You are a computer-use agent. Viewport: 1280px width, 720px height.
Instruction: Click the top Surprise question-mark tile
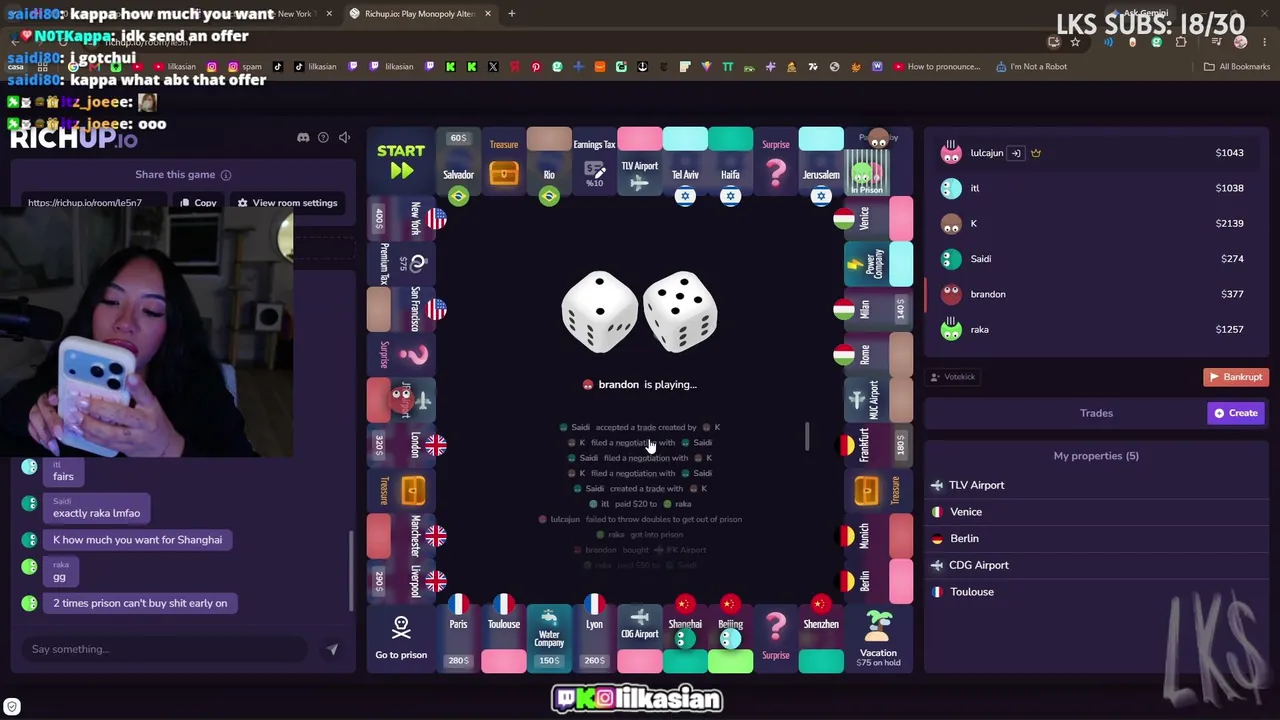(776, 161)
